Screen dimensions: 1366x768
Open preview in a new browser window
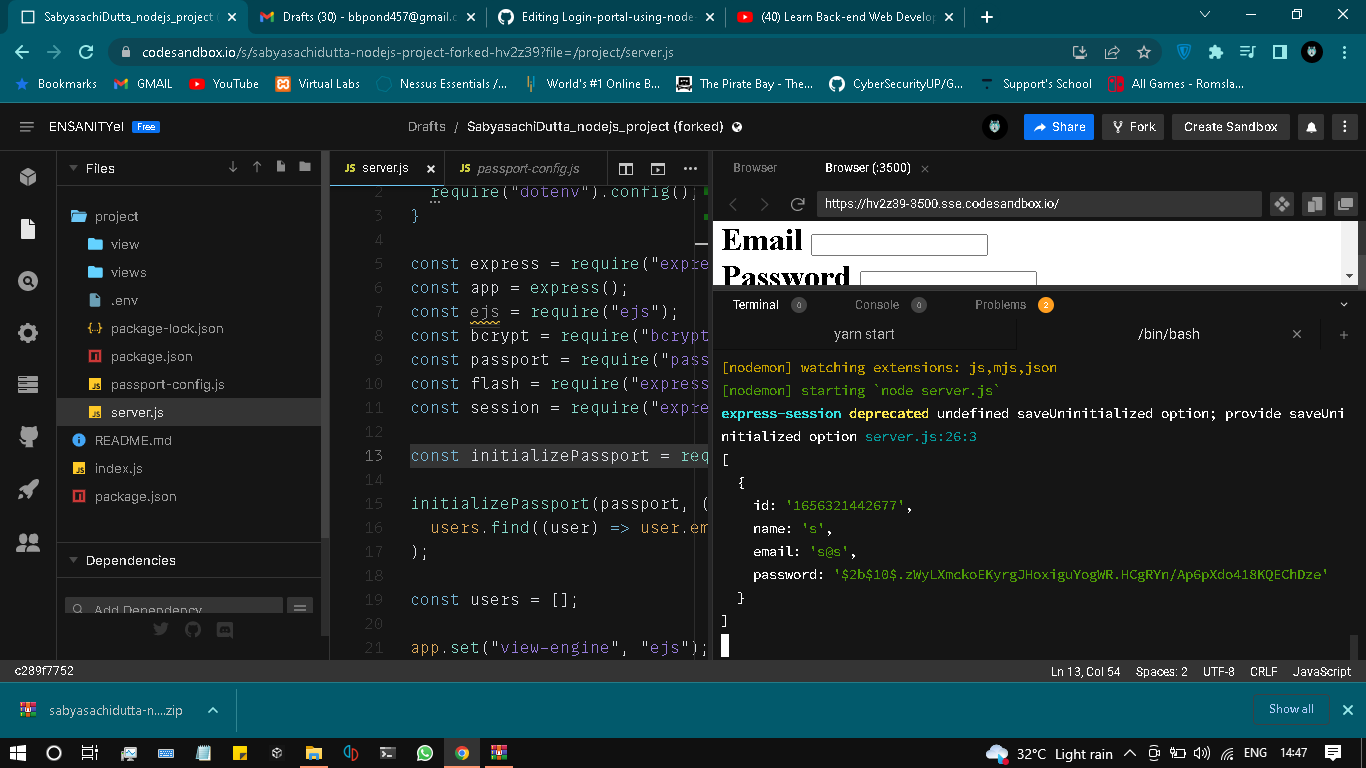click(1345, 203)
